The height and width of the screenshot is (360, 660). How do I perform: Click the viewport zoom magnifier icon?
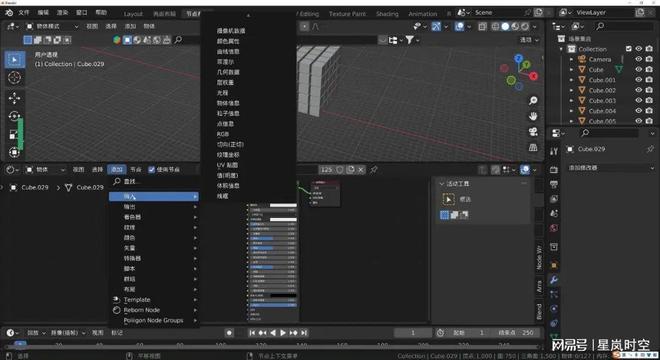tap(533, 100)
